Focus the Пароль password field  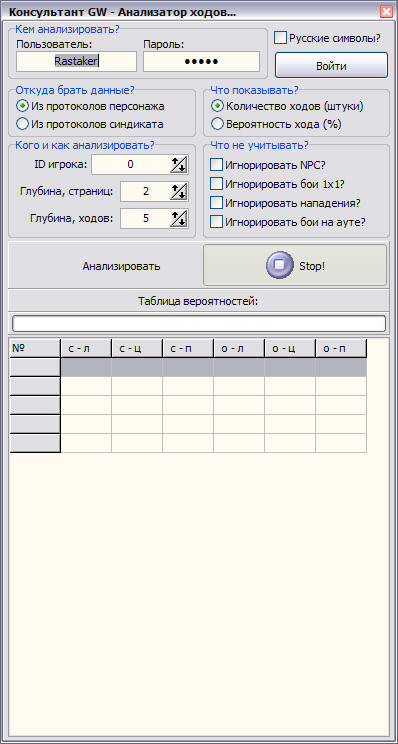(x=201, y=62)
